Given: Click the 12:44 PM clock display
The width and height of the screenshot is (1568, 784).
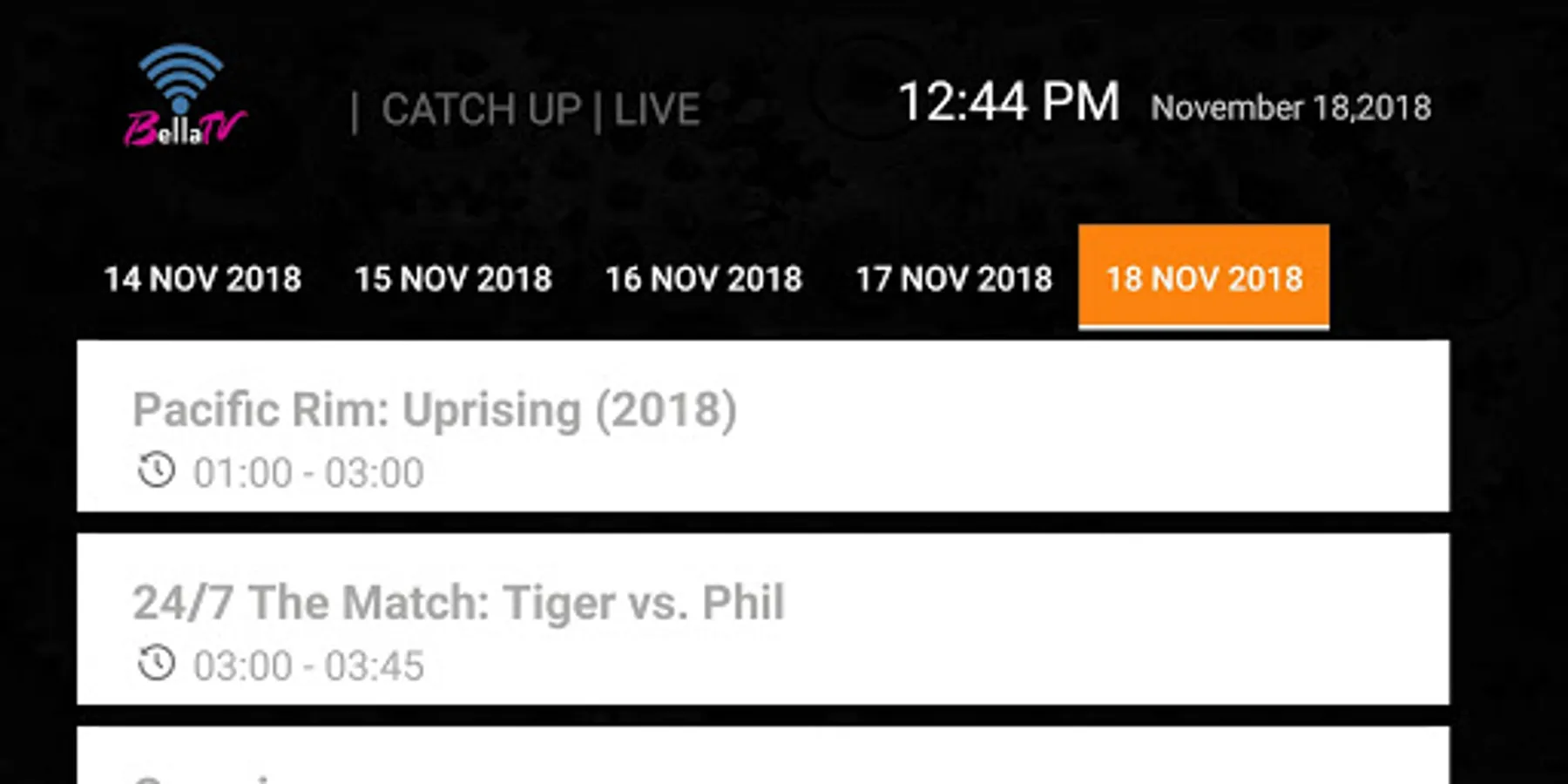Looking at the screenshot, I should 1008,102.
